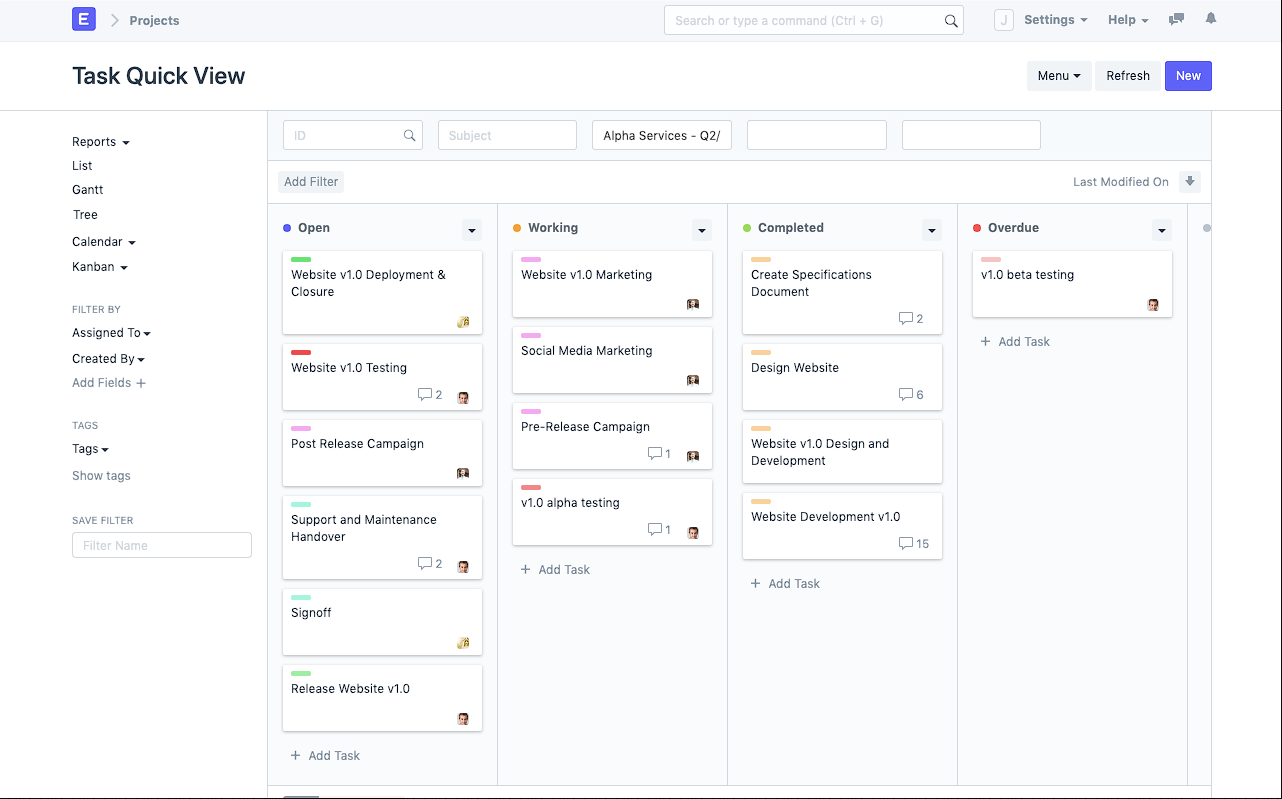The height and width of the screenshot is (799, 1282).
Task: Click assignee avatar on Website v1.0 Deployment card
Action: click(463, 322)
